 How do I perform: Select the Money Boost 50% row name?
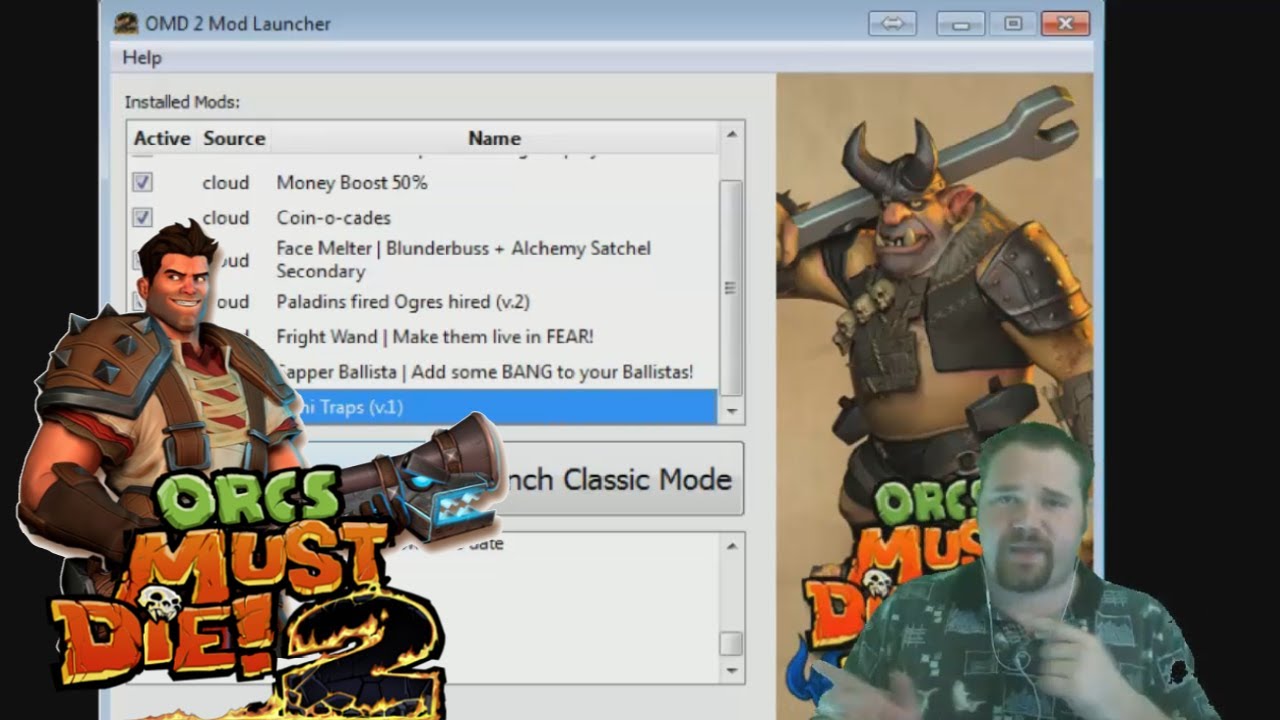352,182
